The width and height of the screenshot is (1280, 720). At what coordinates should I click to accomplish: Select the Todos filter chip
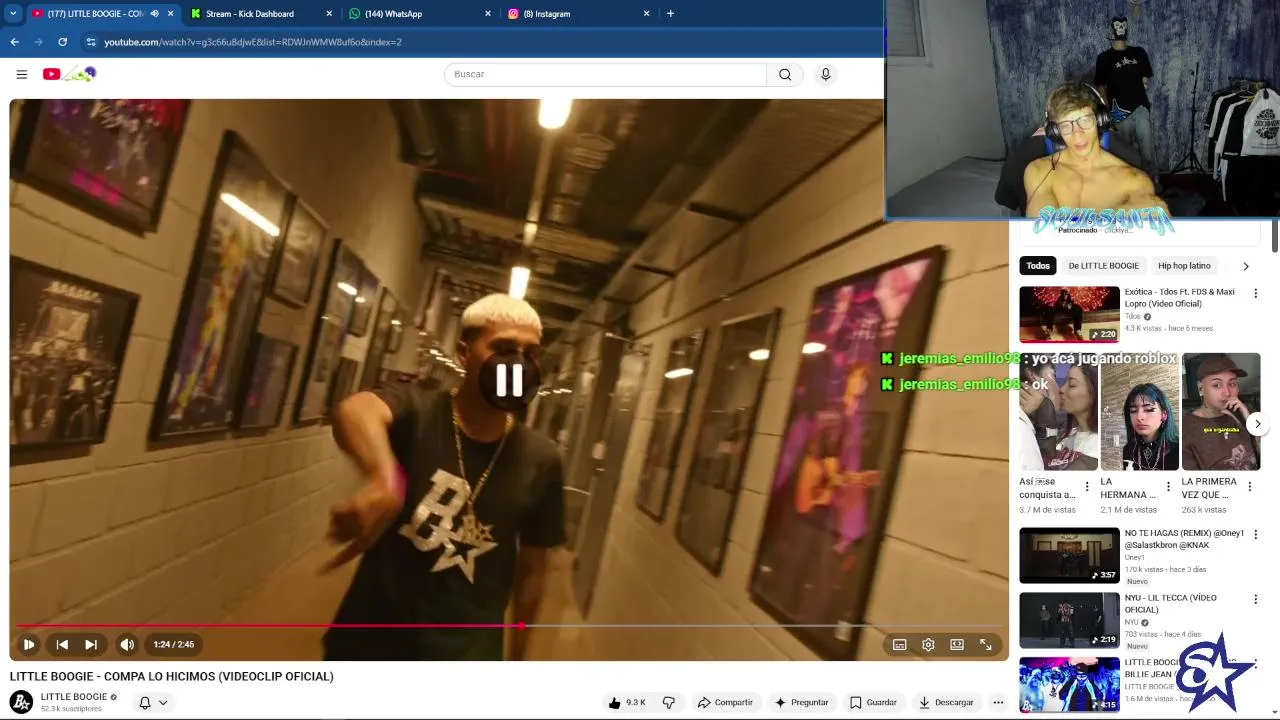tap(1038, 266)
